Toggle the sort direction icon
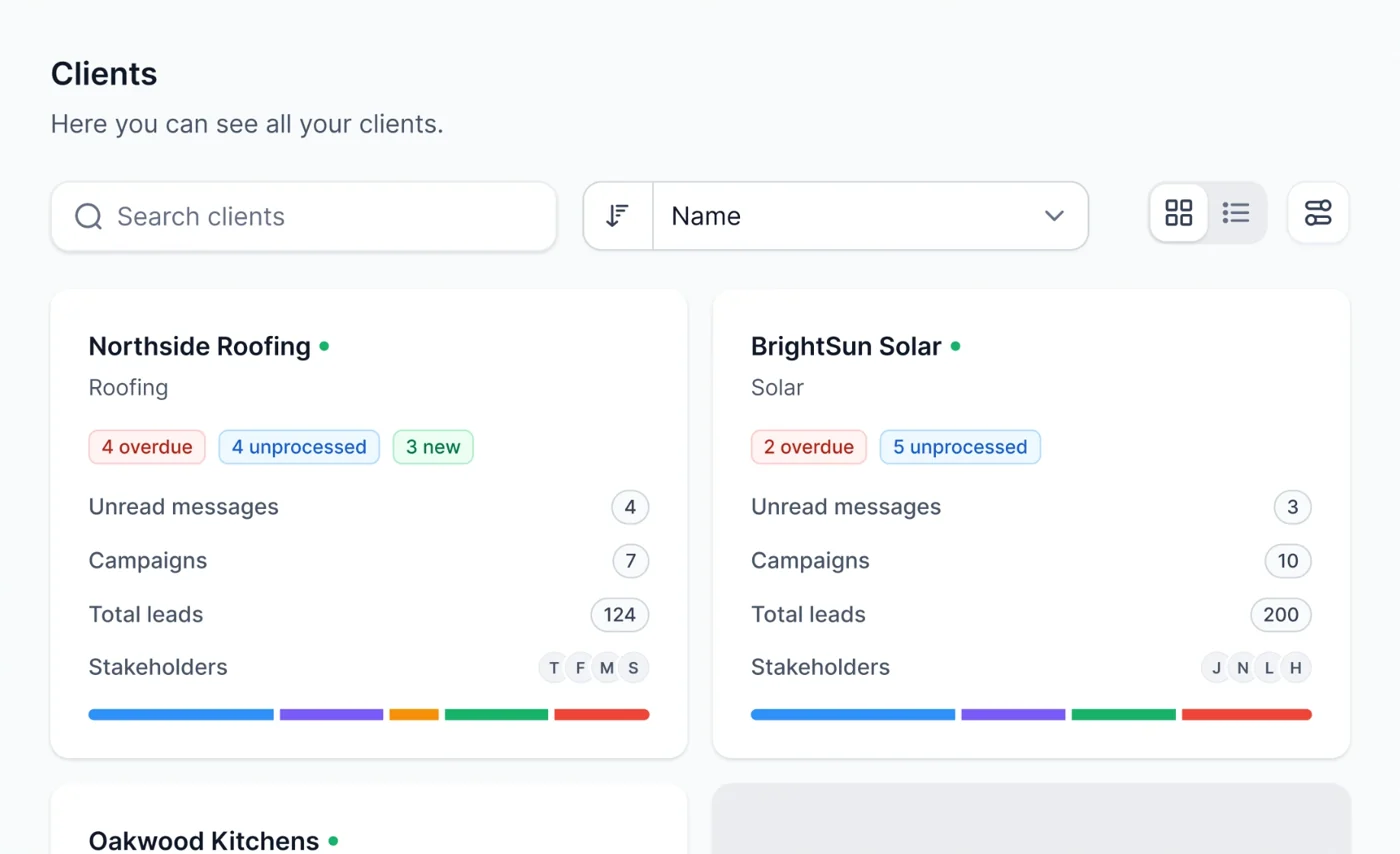Image resolution: width=1400 pixels, height=854 pixels. pyautogui.click(x=618, y=216)
